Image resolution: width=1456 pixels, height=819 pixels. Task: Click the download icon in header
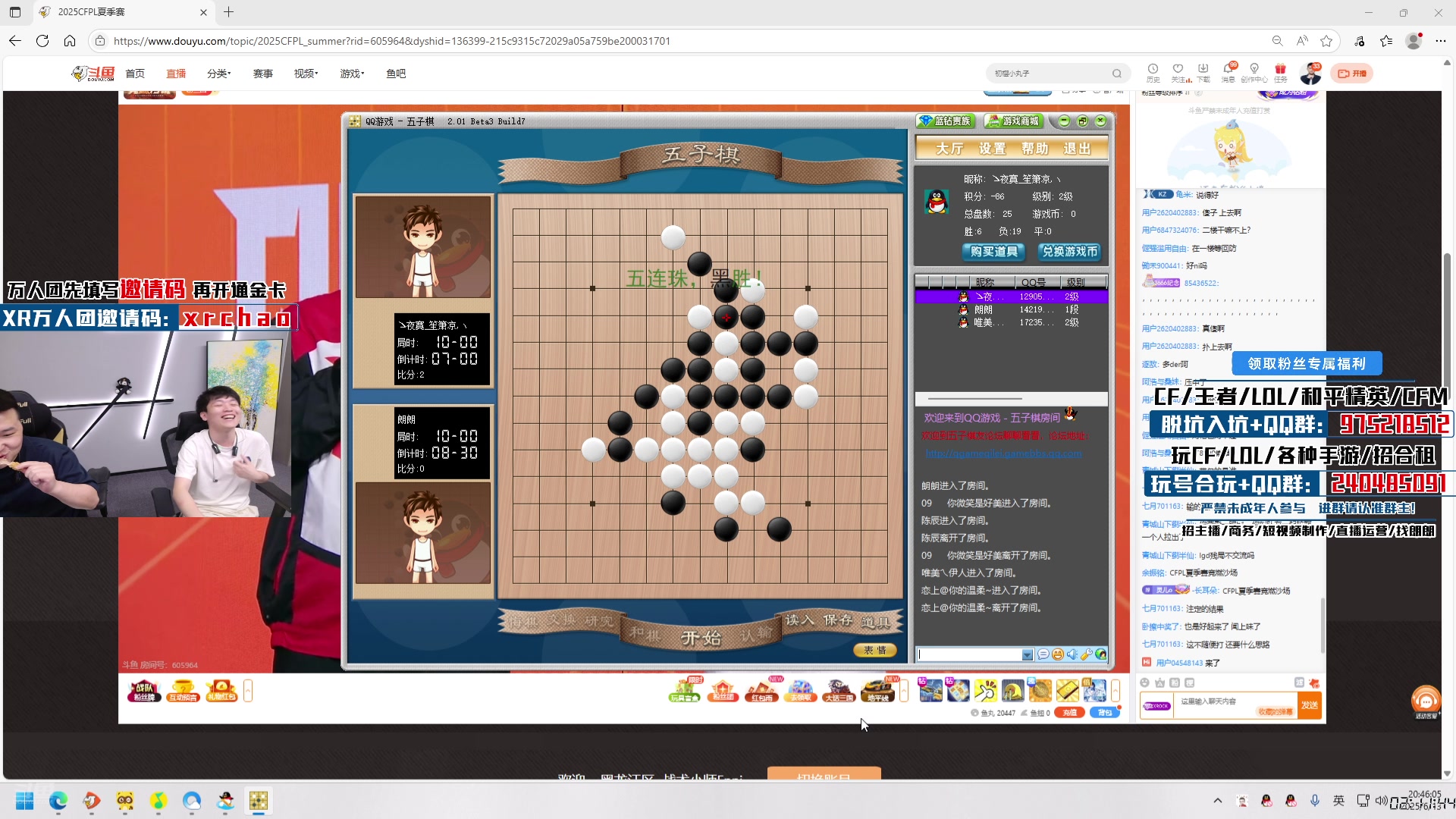tap(1203, 69)
